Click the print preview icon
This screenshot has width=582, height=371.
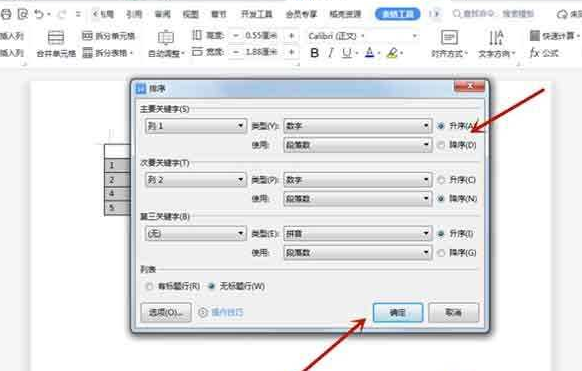[x=23, y=14]
